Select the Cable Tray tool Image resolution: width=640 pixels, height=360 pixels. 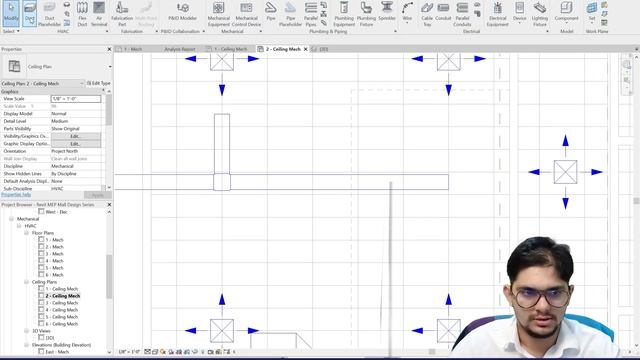(x=427, y=13)
